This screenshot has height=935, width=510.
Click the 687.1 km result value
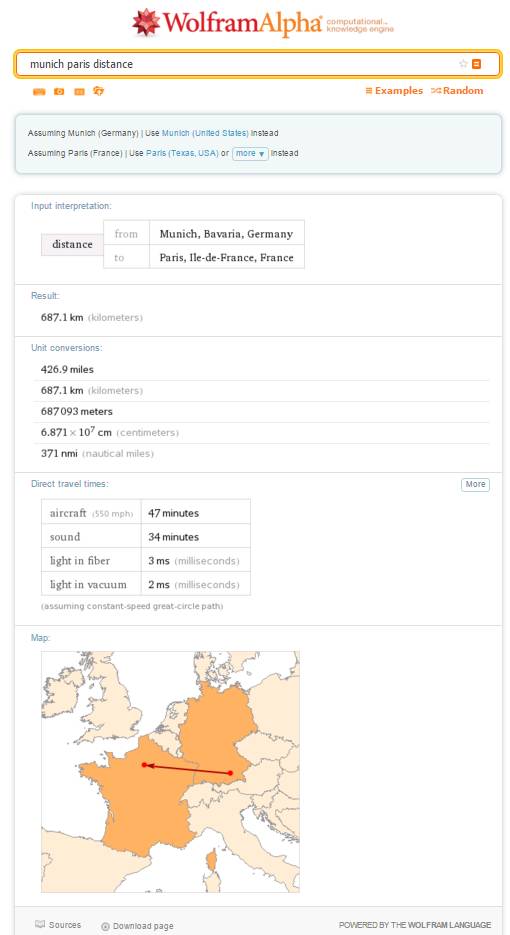pos(62,317)
